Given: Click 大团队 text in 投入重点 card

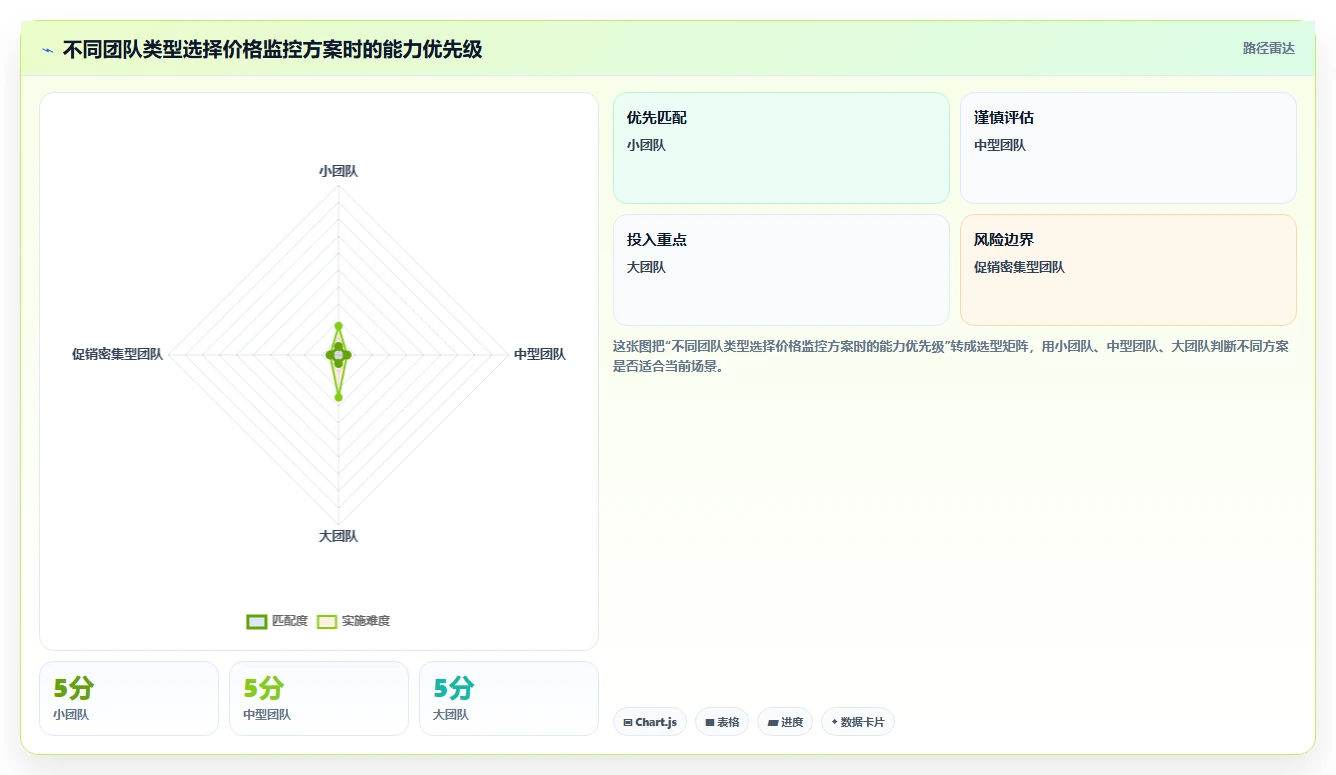Looking at the screenshot, I should click(646, 267).
